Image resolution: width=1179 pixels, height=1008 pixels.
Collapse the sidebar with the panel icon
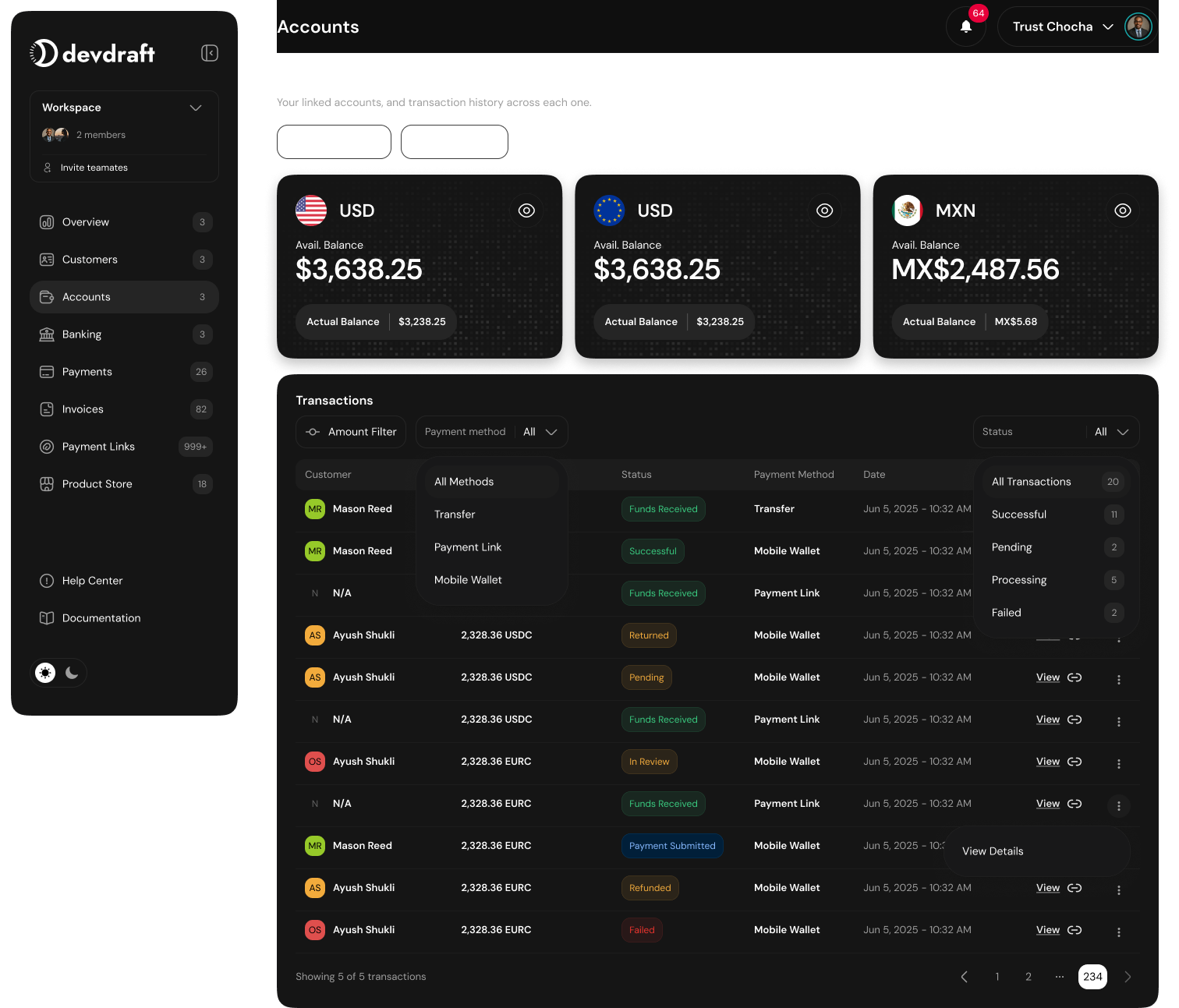(x=209, y=53)
